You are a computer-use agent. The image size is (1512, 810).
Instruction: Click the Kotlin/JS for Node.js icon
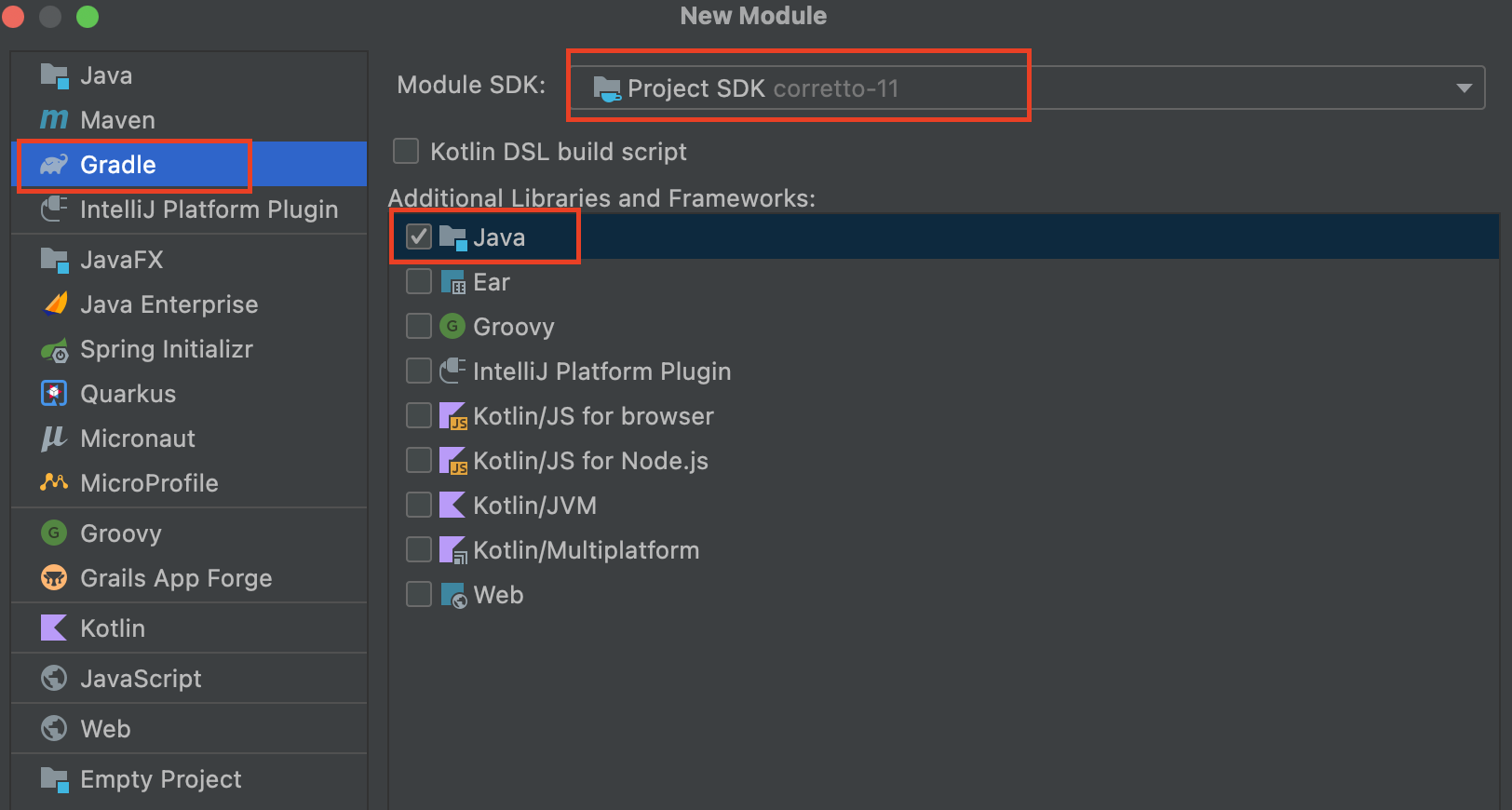pyautogui.click(x=452, y=461)
